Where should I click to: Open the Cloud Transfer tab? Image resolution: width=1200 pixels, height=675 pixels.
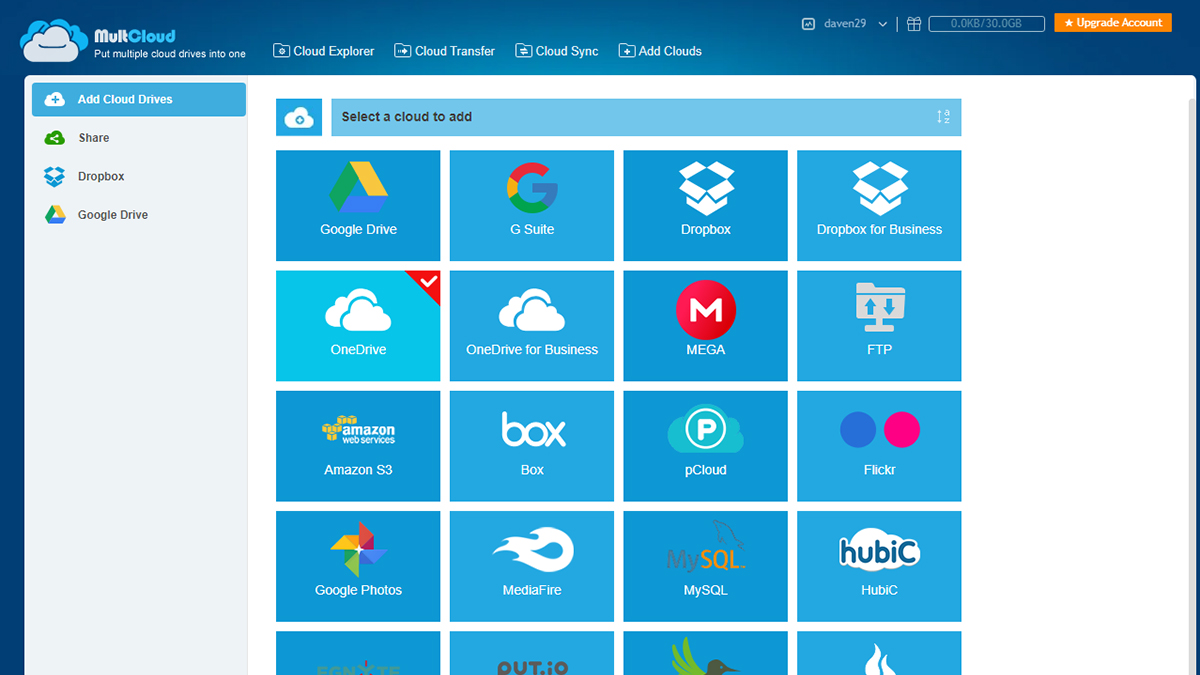point(445,51)
